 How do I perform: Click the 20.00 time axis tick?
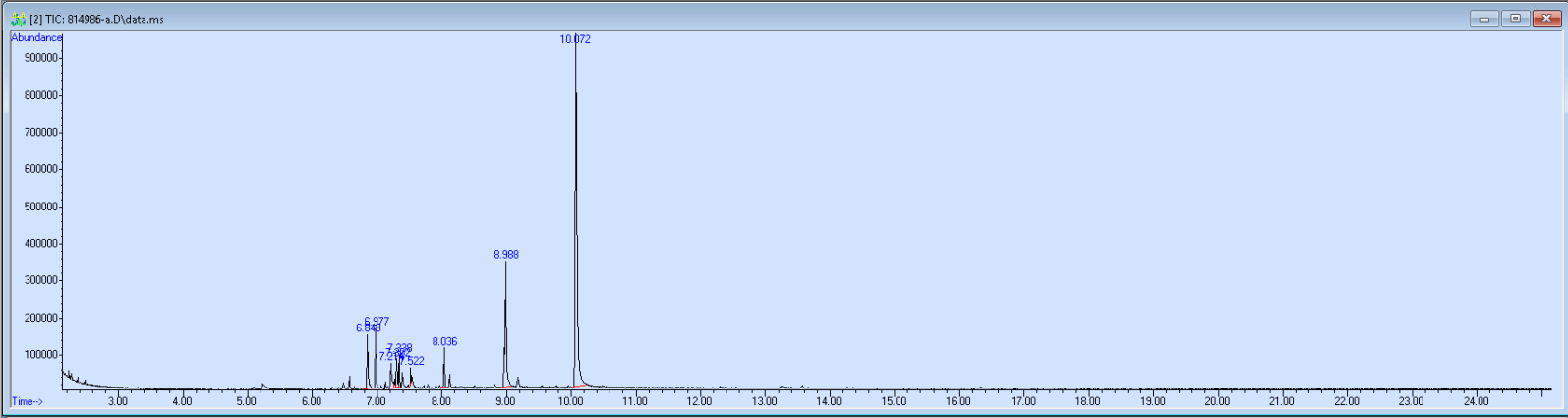click(x=1217, y=401)
